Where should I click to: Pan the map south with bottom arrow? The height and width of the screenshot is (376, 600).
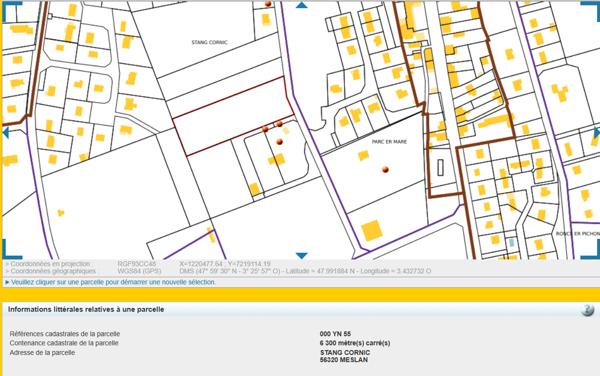tap(302, 256)
